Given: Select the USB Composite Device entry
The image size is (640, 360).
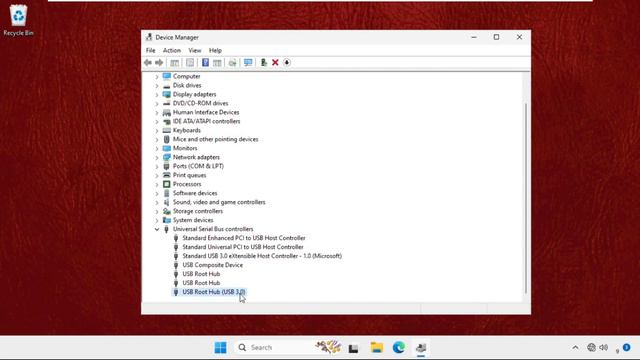Looking at the screenshot, I should click(212, 265).
